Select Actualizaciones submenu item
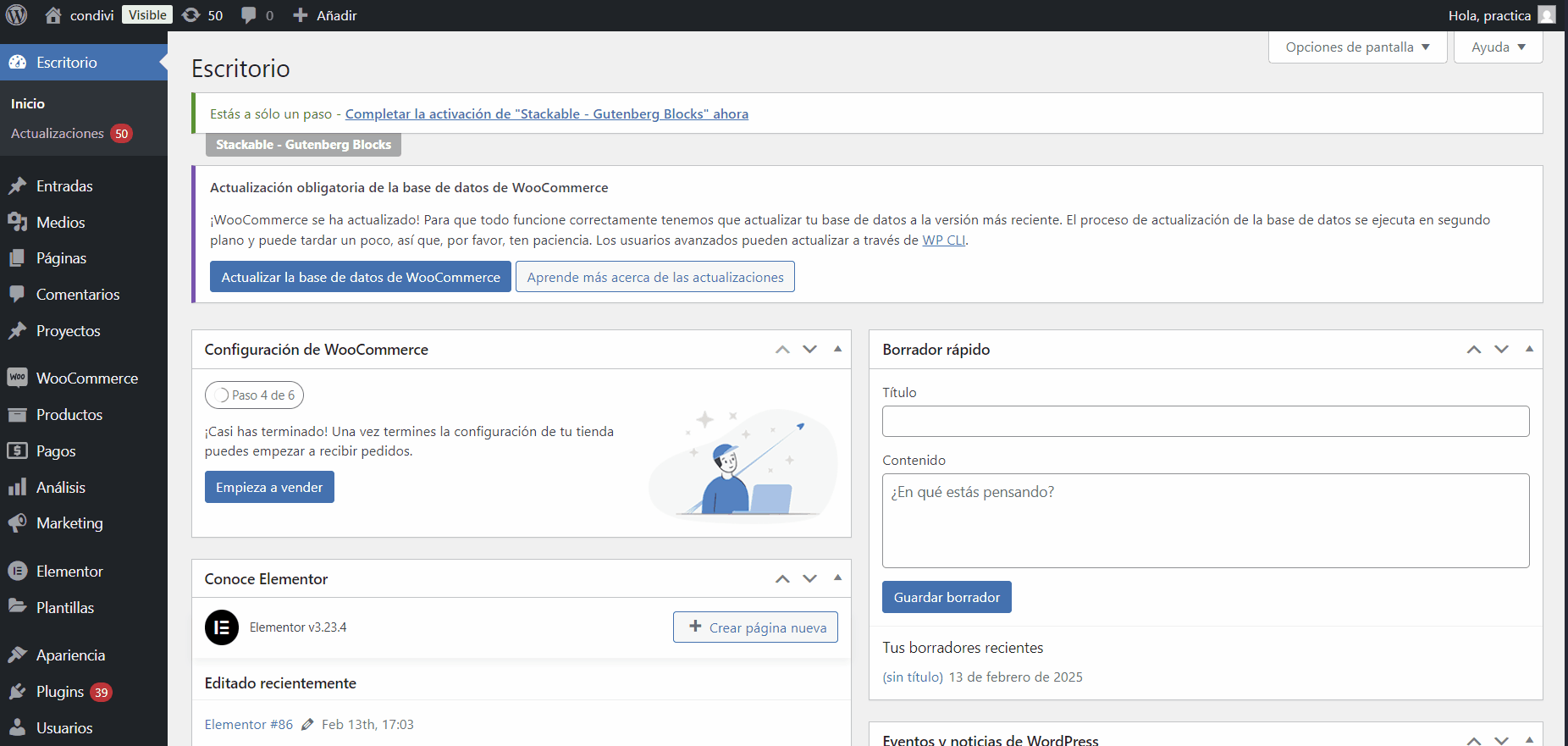The image size is (1568, 746). tap(58, 134)
